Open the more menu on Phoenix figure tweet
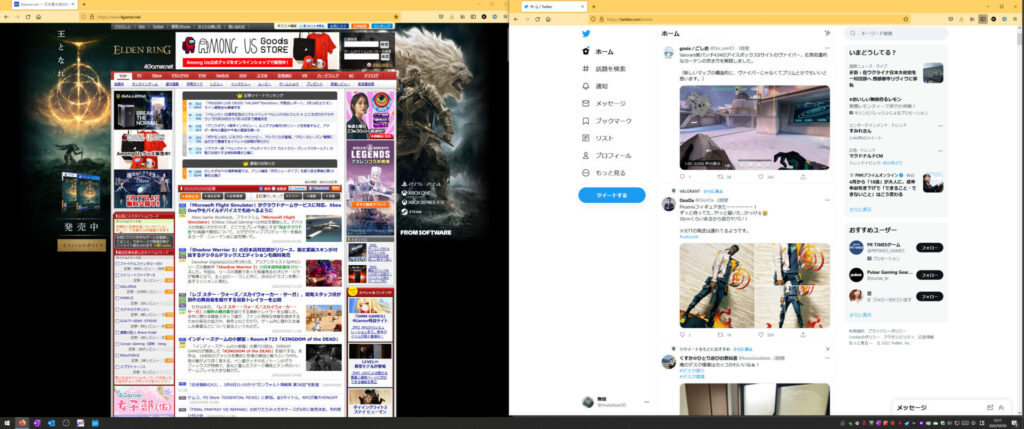Image resolution: width=1024 pixels, height=429 pixels. tap(826, 200)
